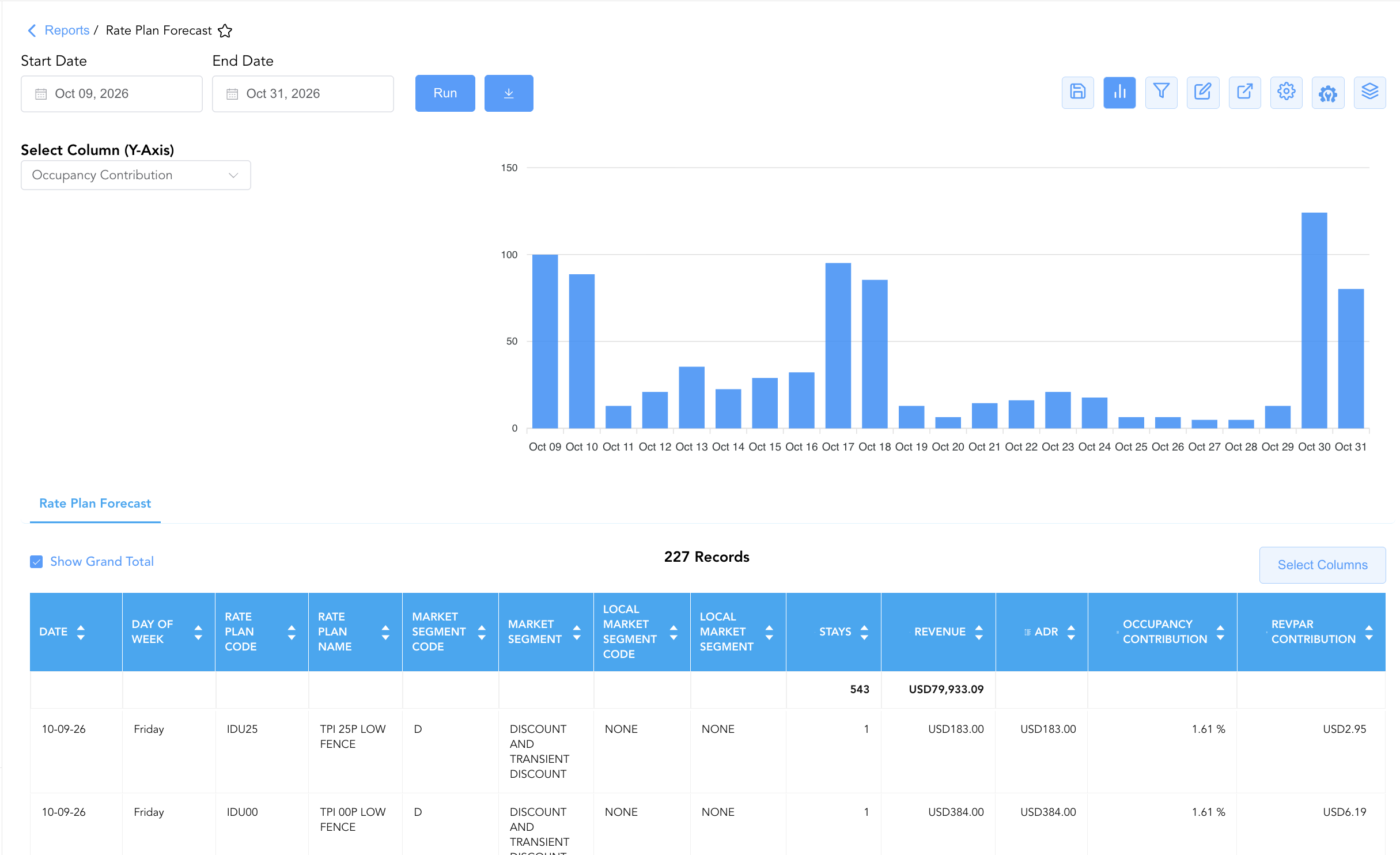Screen dimensions: 1400x855
Task: Click the back chevron beside Reports
Action: click(x=32, y=31)
